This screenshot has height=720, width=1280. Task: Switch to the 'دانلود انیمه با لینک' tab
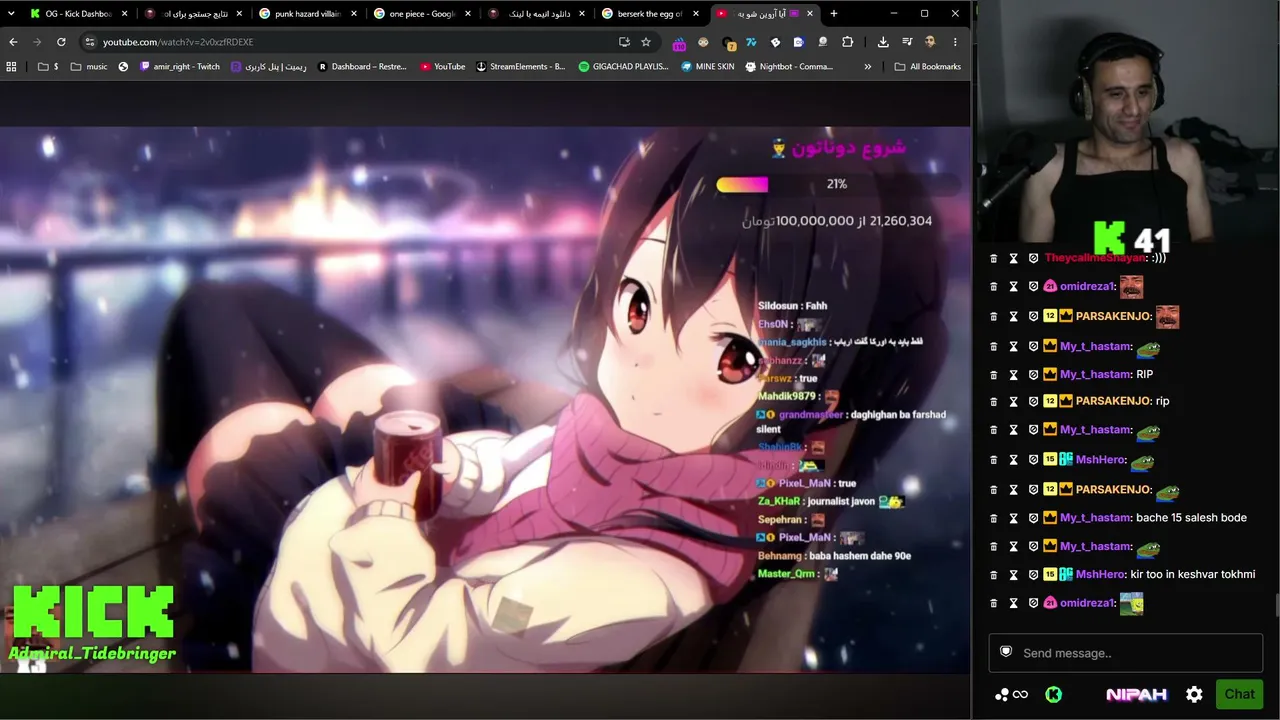[x=537, y=14]
